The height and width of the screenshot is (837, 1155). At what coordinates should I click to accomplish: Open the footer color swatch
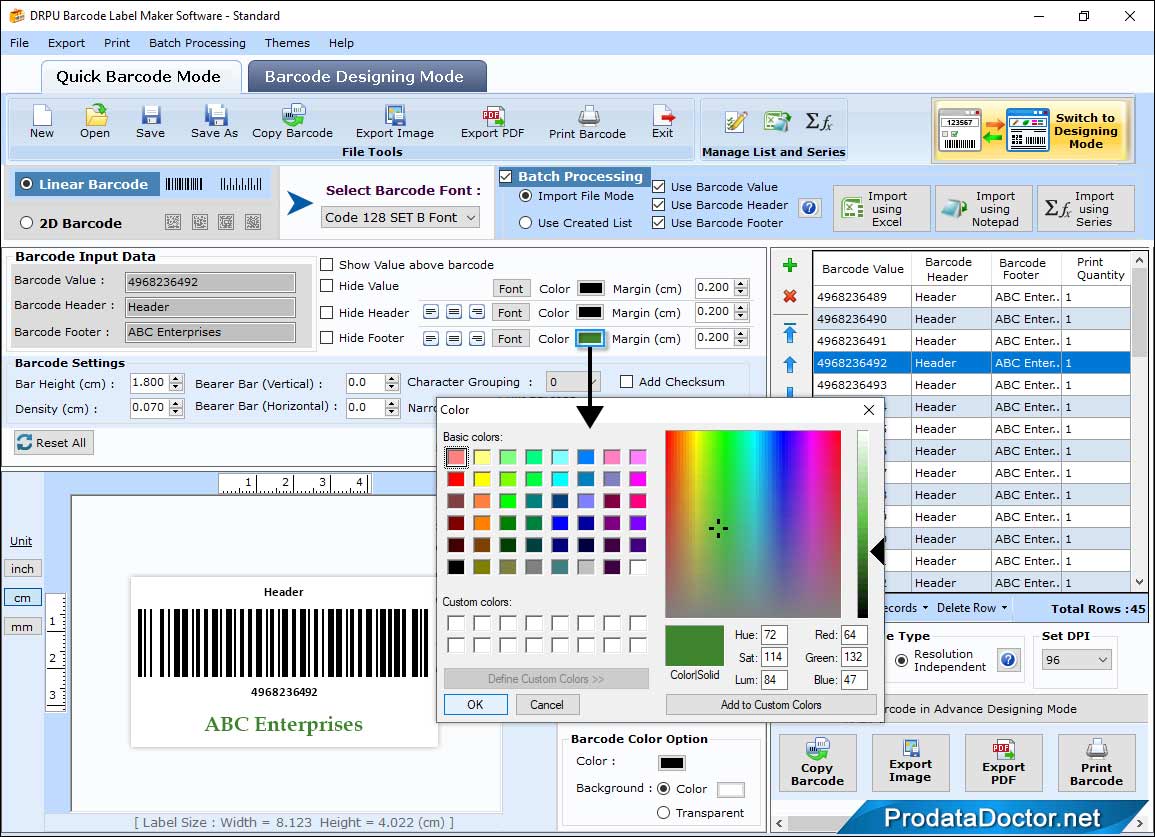tap(589, 338)
